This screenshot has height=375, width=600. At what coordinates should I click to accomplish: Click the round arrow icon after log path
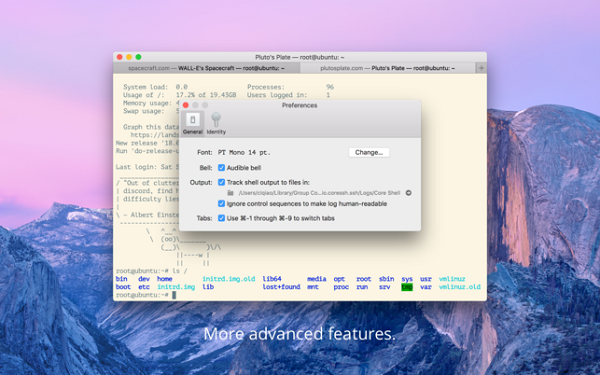pos(408,193)
